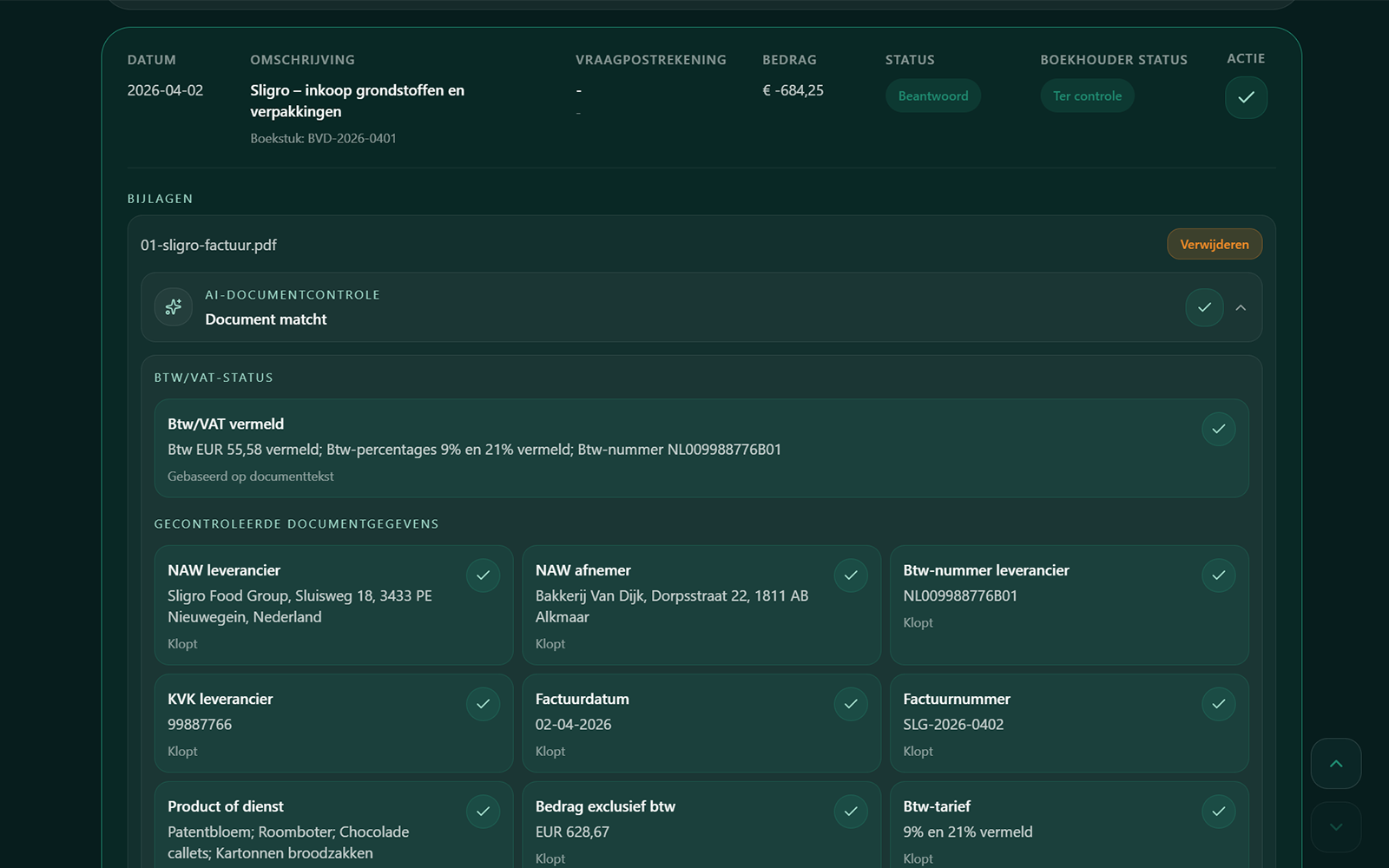Click the KVK leverancier checkmark icon
The image size is (1389, 868).
tap(483, 704)
